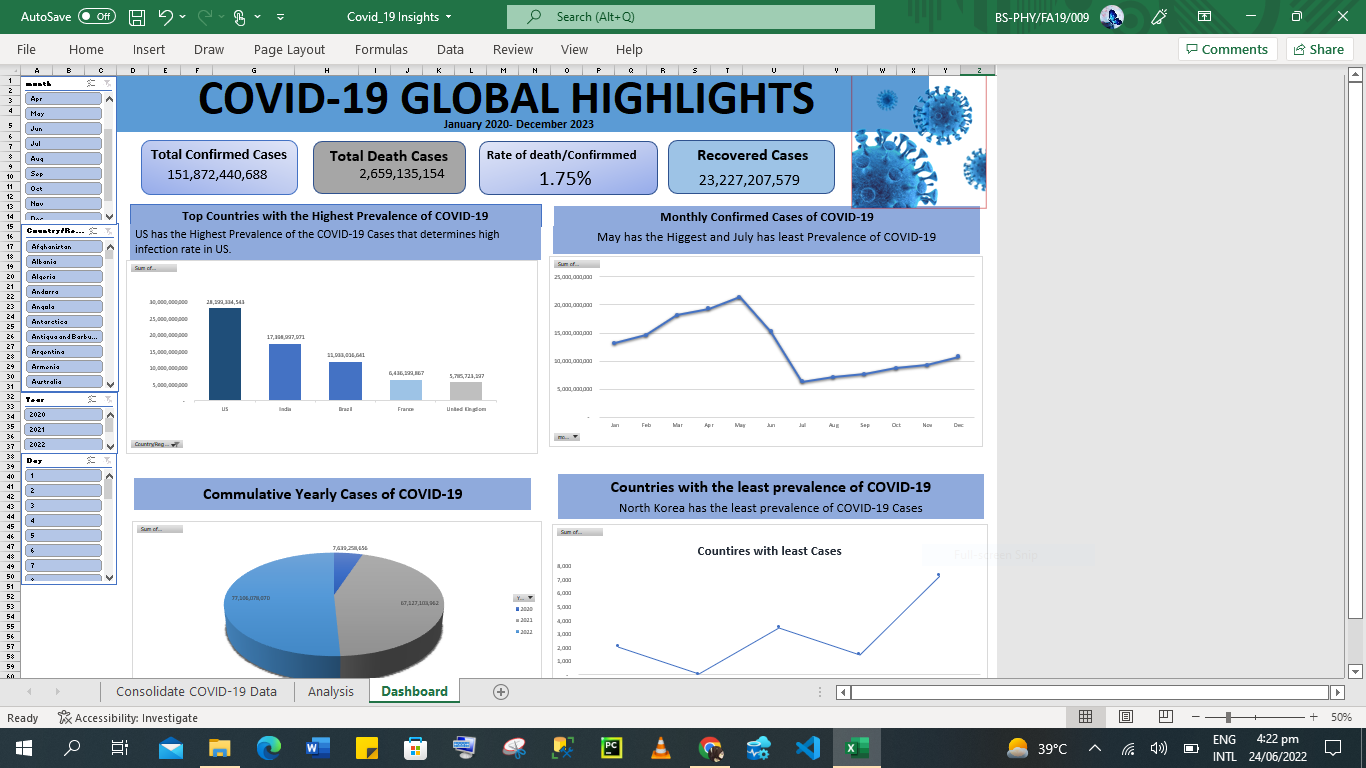The width and height of the screenshot is (1366, 768).
Task: Open VLC from the taskbar
Action: pyautogui.click(x=660, y=747)
